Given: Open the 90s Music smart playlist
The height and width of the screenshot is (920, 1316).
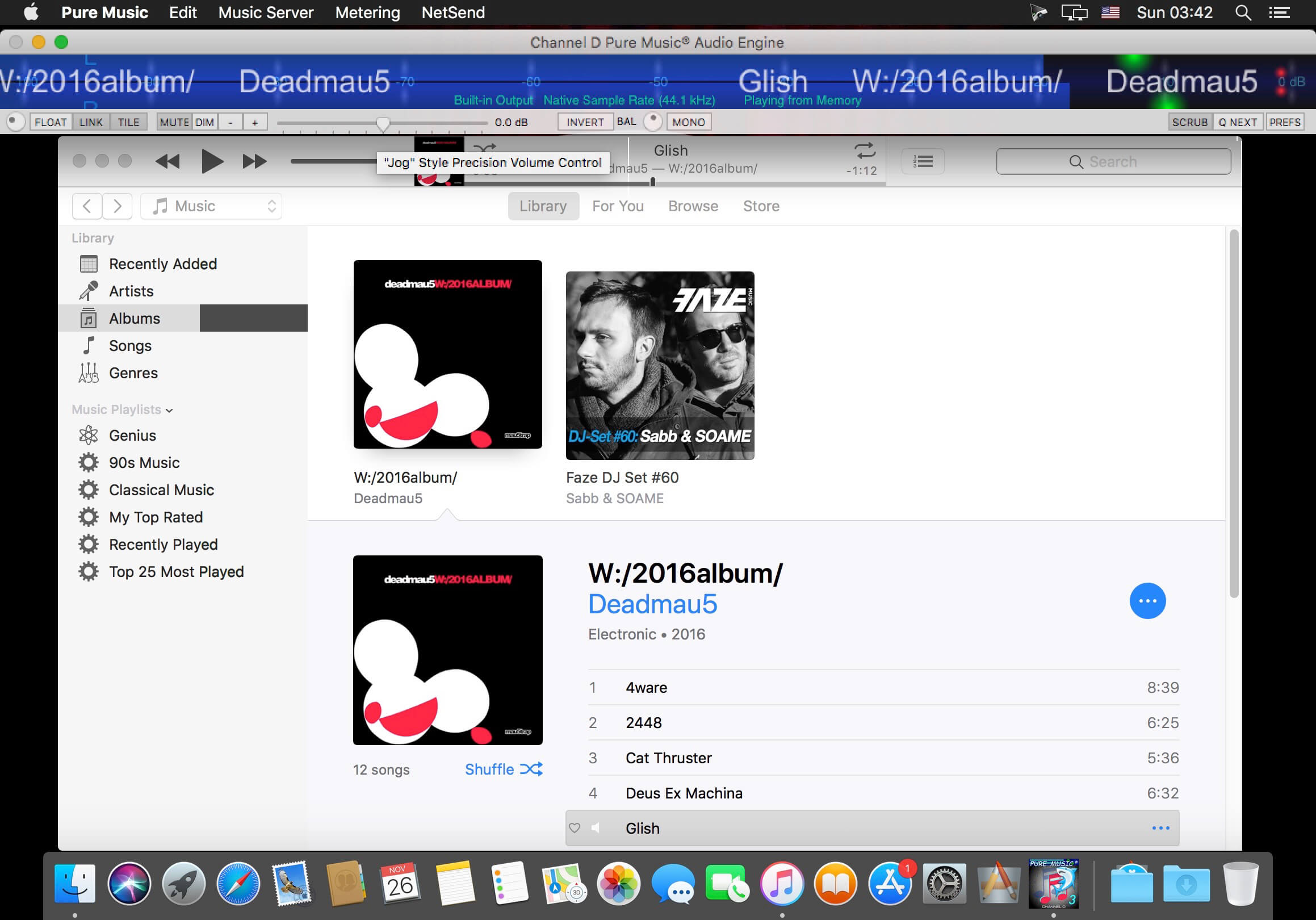Looking at the screenshot, I should pos(183,463).
